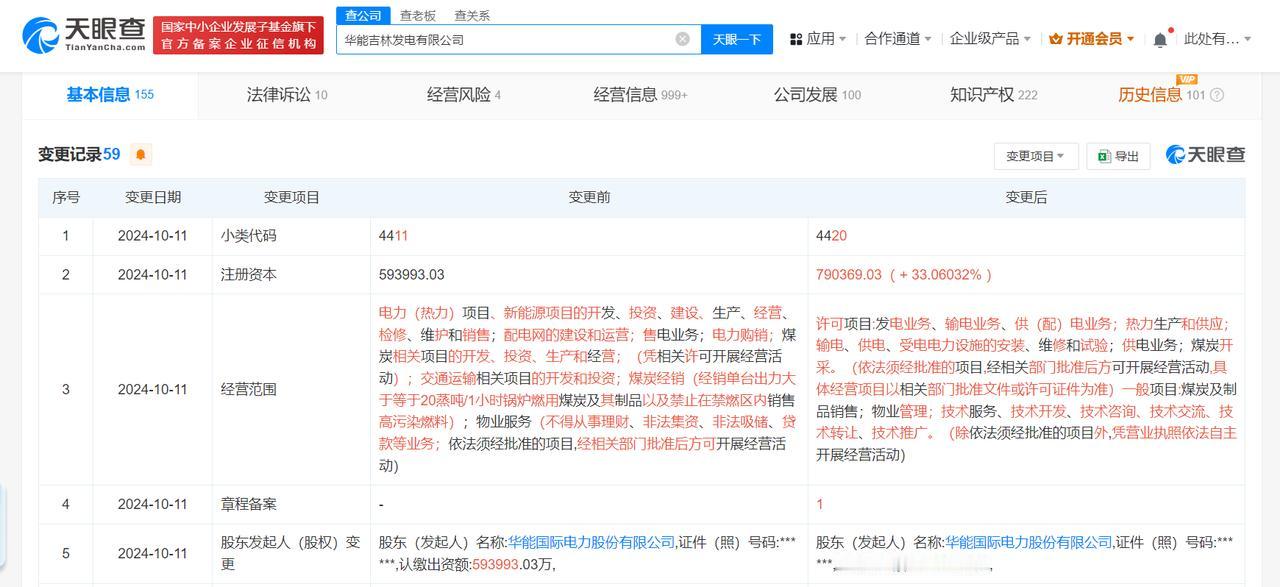Click the 天眼查 watermark logo beside 导出
This screenshot has height=587, width=1280.
1206,155
